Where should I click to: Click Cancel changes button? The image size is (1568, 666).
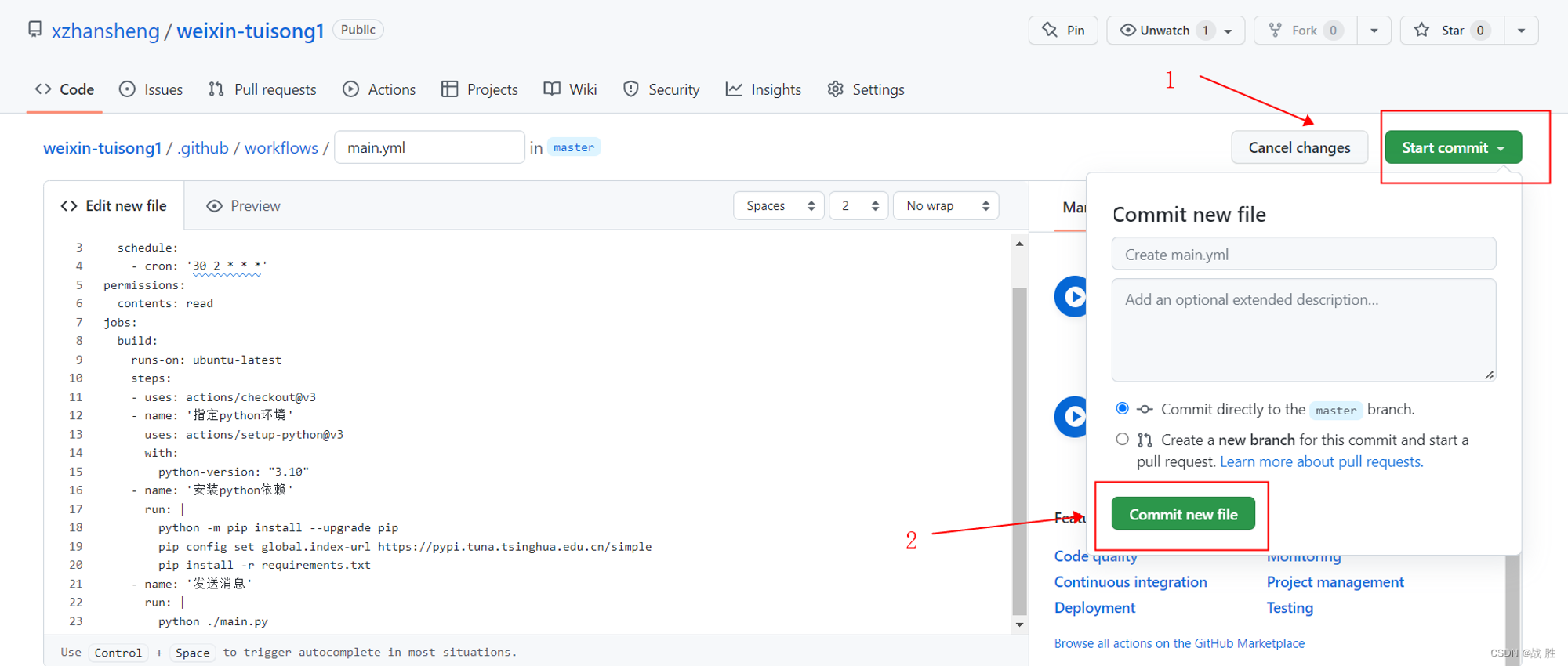1299,147
